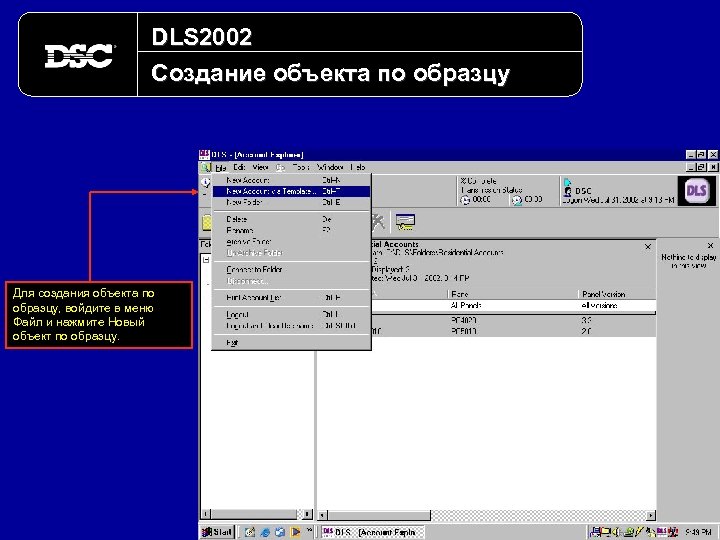Choose Delete from the File menu
This screenshot has width=720, height=540.
[x=291, y=219]
